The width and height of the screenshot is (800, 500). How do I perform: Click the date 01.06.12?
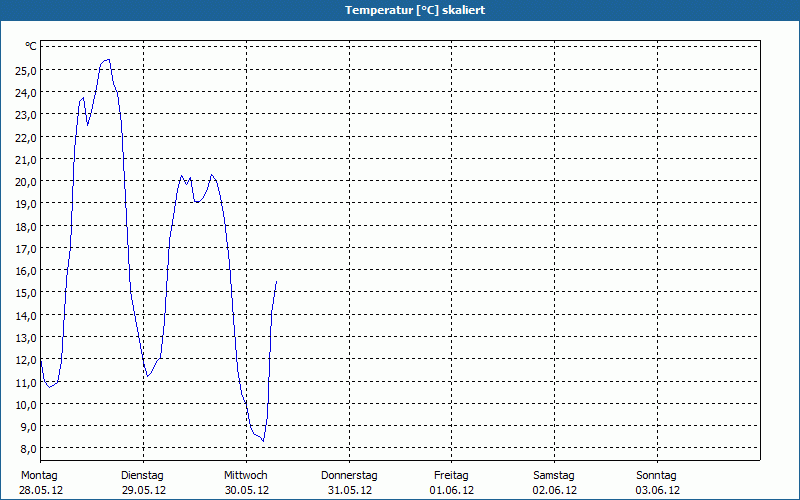click(452, 490)
